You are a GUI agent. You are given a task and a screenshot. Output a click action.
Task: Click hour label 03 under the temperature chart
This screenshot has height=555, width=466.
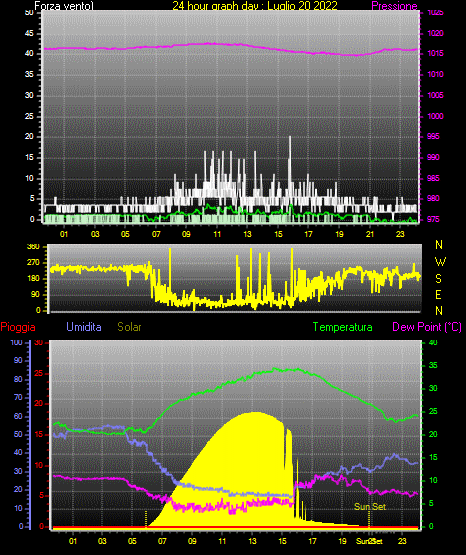pyautogui.click(x=102, y=541)
